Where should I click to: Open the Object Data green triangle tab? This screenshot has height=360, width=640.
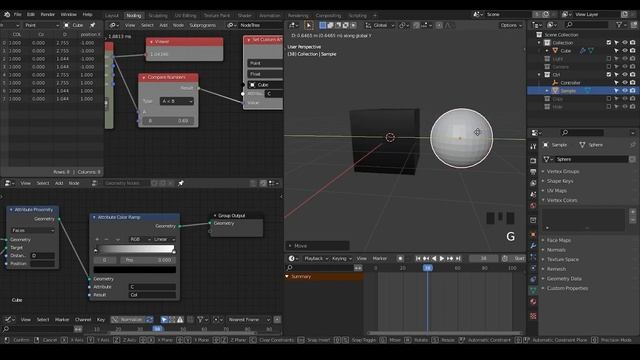pos(533,290)
